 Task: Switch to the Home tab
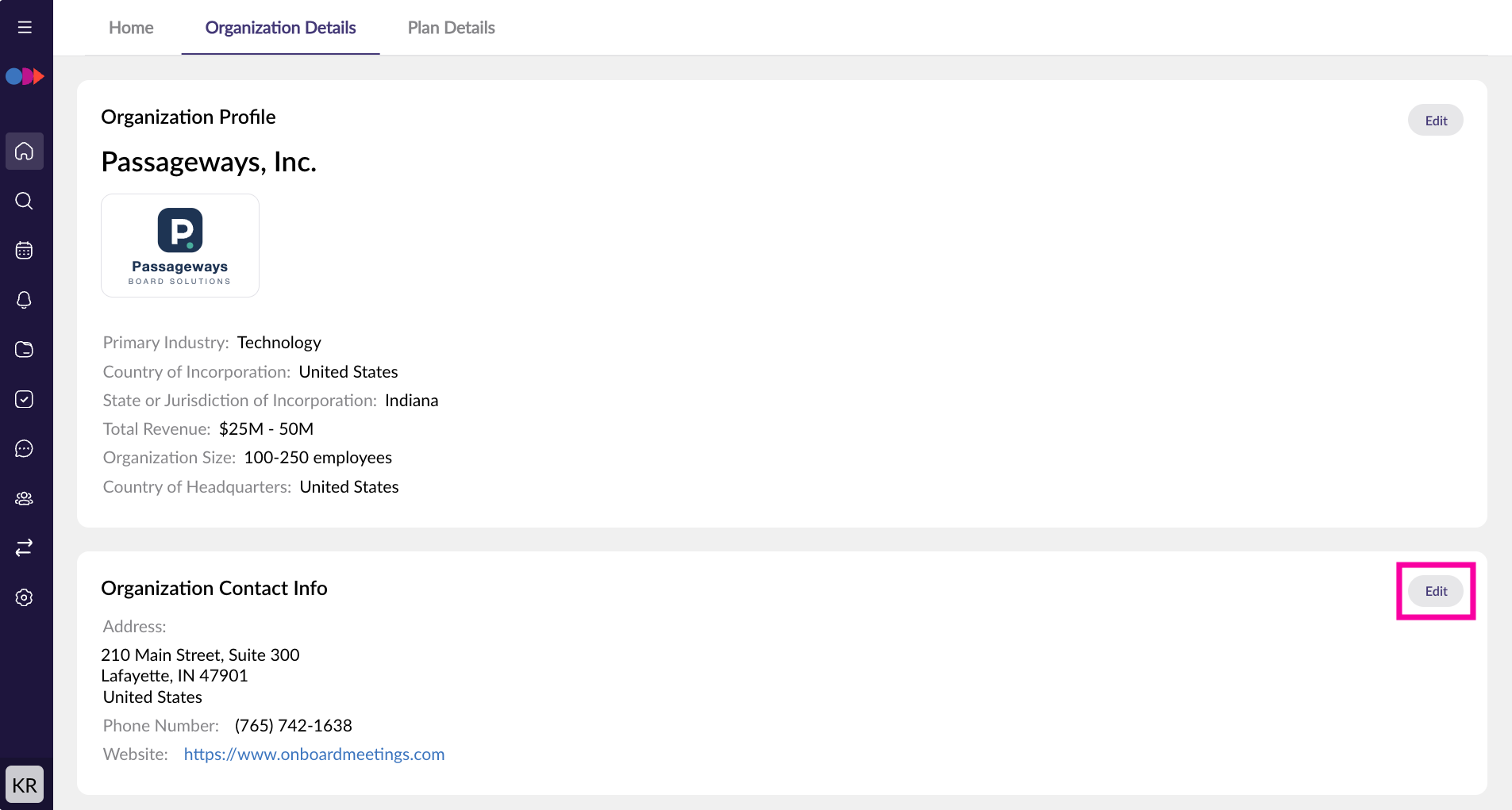(x=131, y=28)
